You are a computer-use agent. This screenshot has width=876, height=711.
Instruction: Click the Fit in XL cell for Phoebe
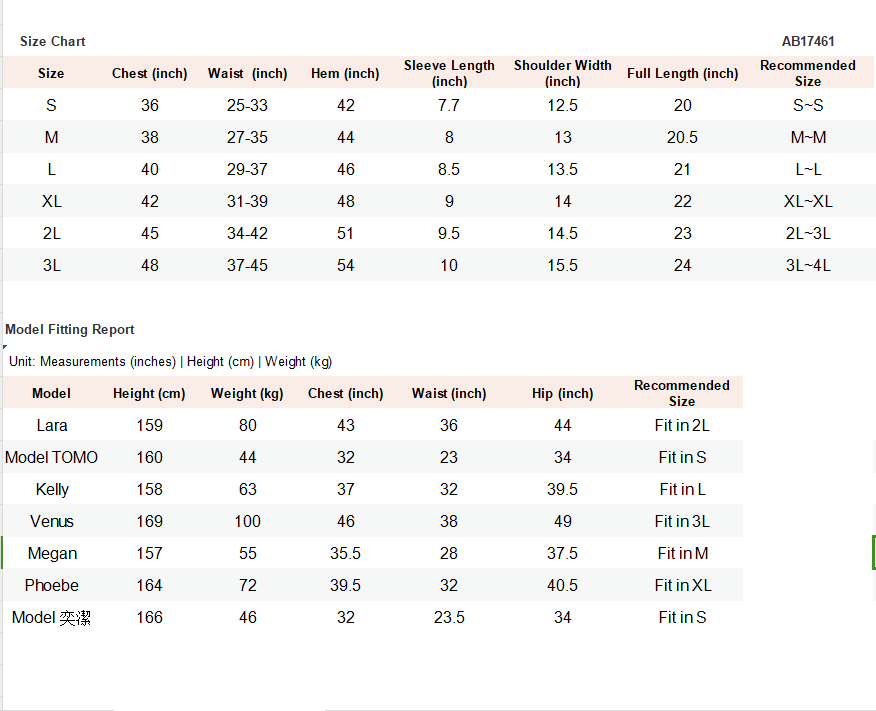pyautogui.click(x=683, y=585)
